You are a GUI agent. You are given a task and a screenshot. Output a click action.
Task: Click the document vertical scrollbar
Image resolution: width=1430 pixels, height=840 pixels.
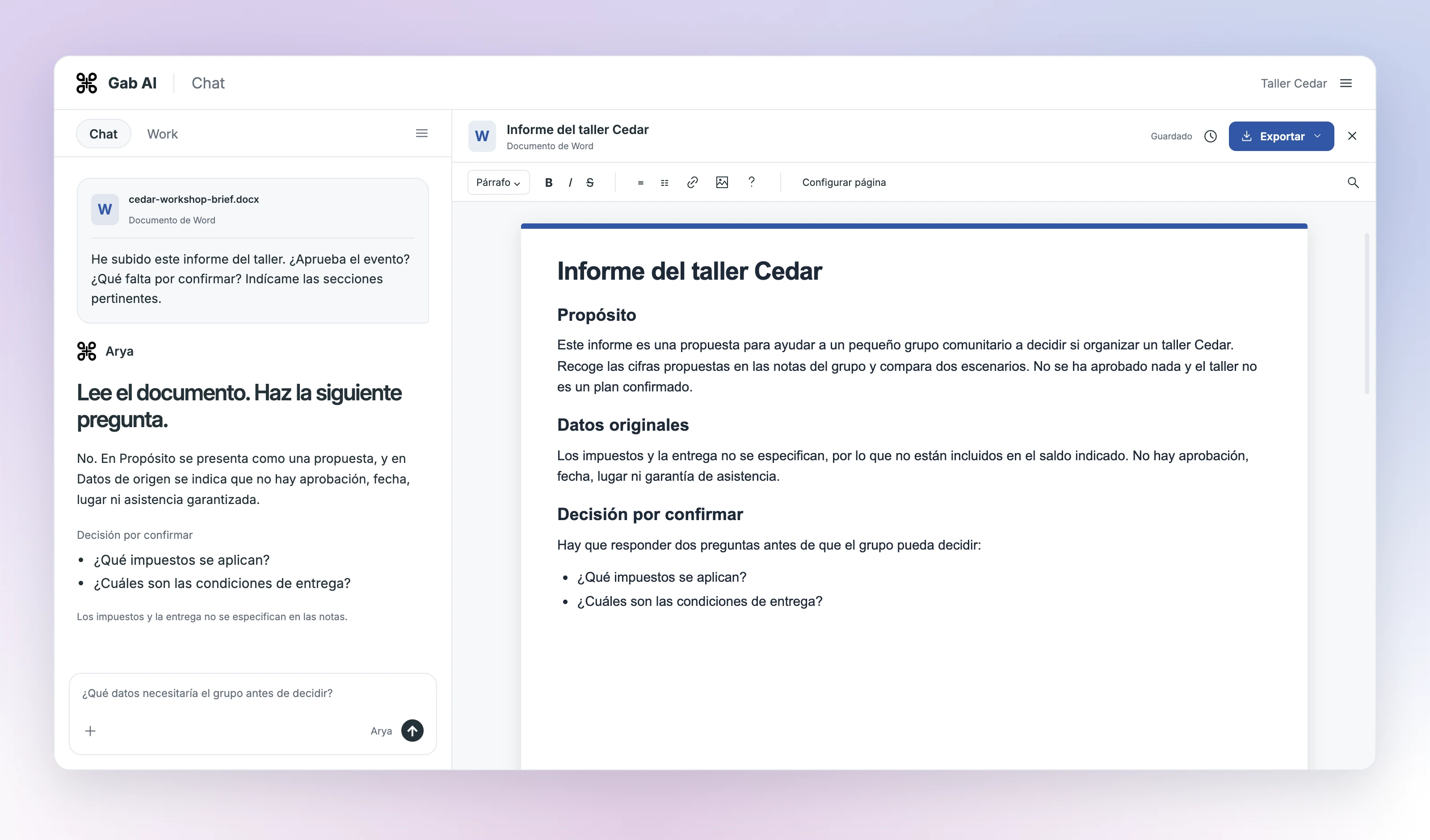click(x=1367, y=313)
